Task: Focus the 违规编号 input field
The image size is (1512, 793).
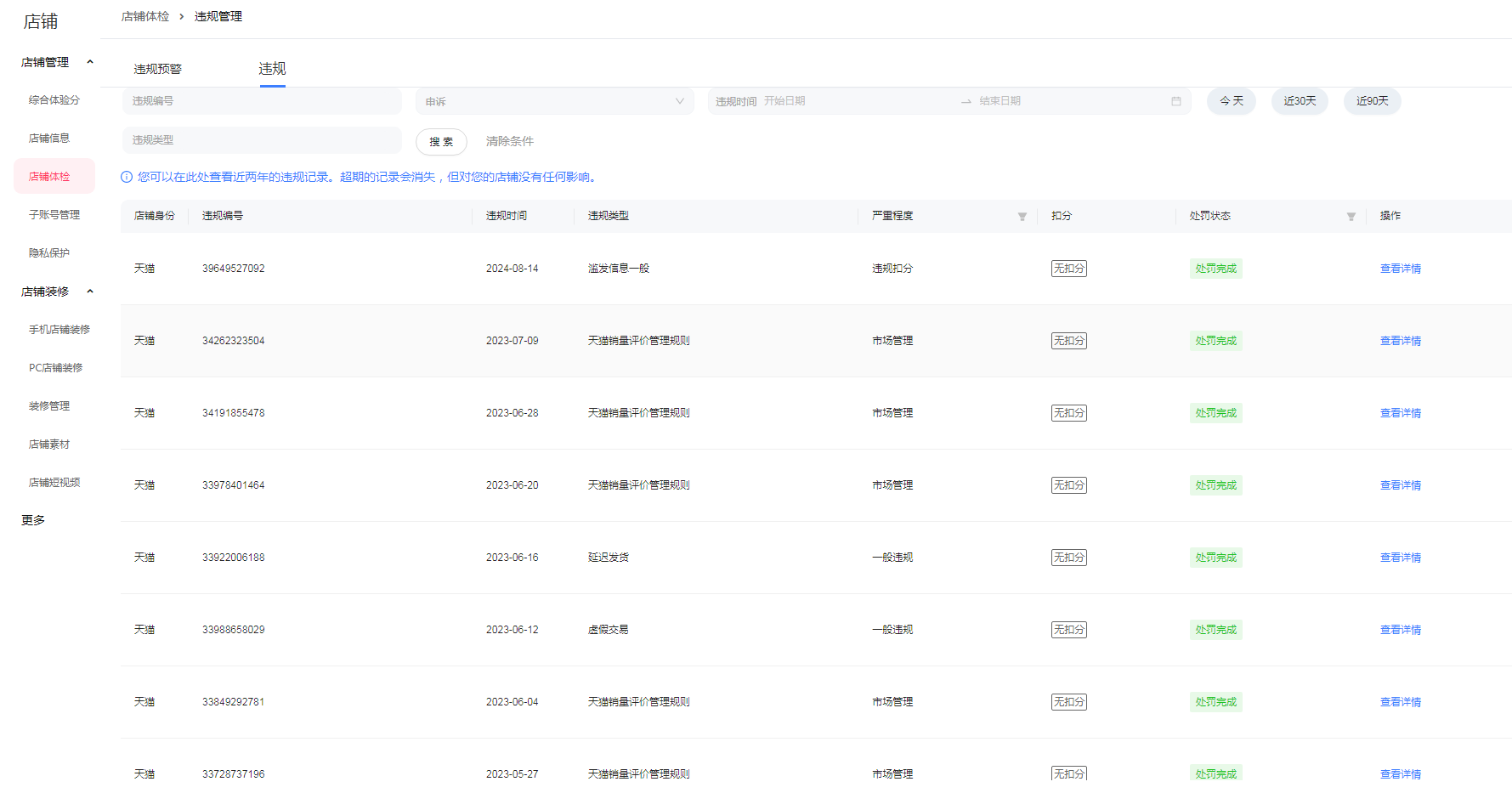Action: click(262, 101)
